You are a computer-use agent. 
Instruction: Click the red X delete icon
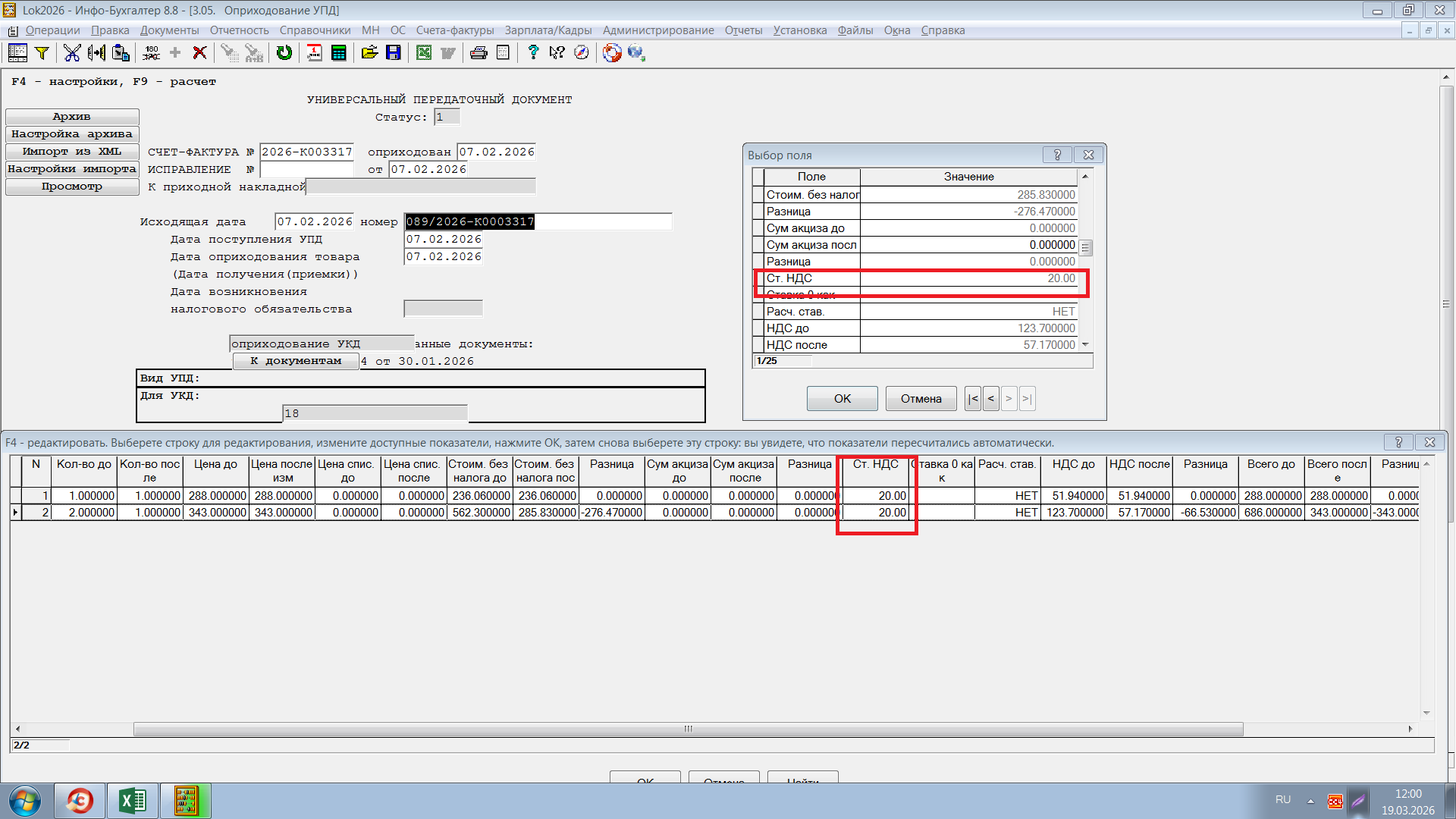199,52
